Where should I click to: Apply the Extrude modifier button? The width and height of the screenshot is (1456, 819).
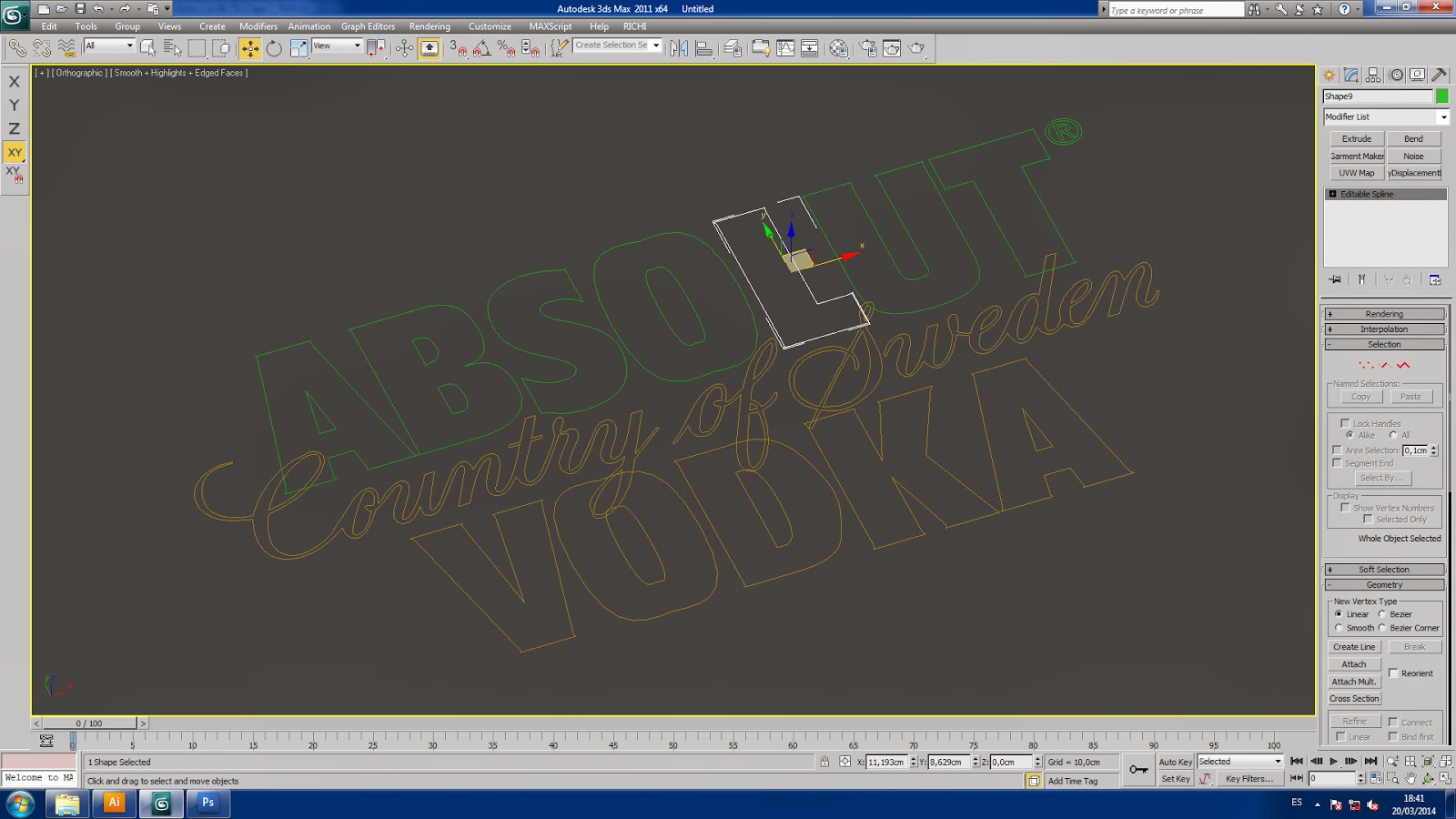1356,138
